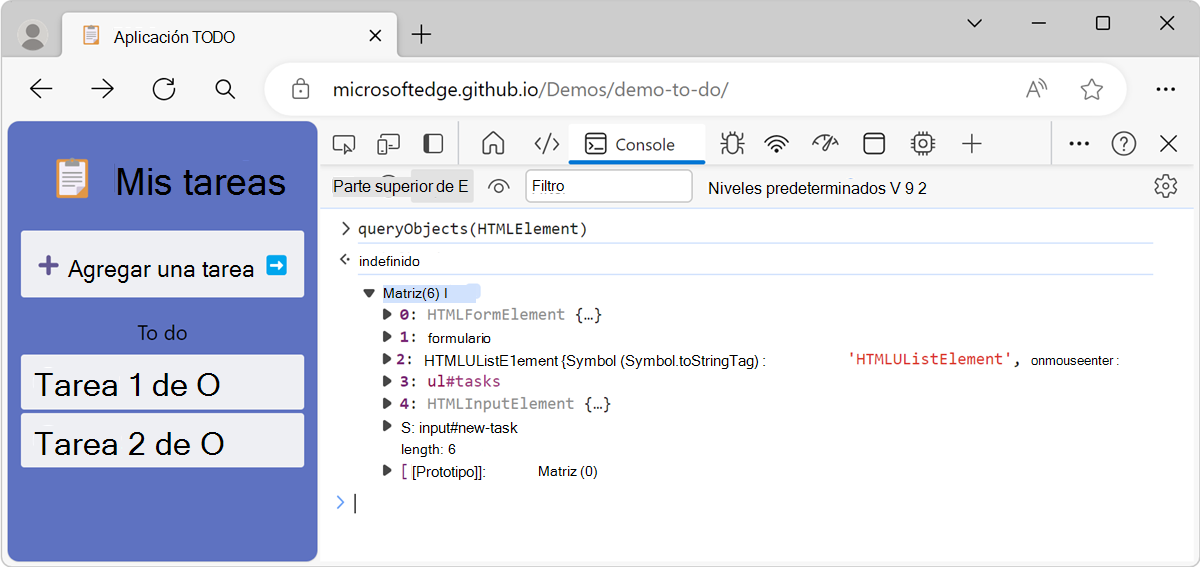Open the Memory chip tool
The image size is (1200, 567).
(x=922, y=144)
